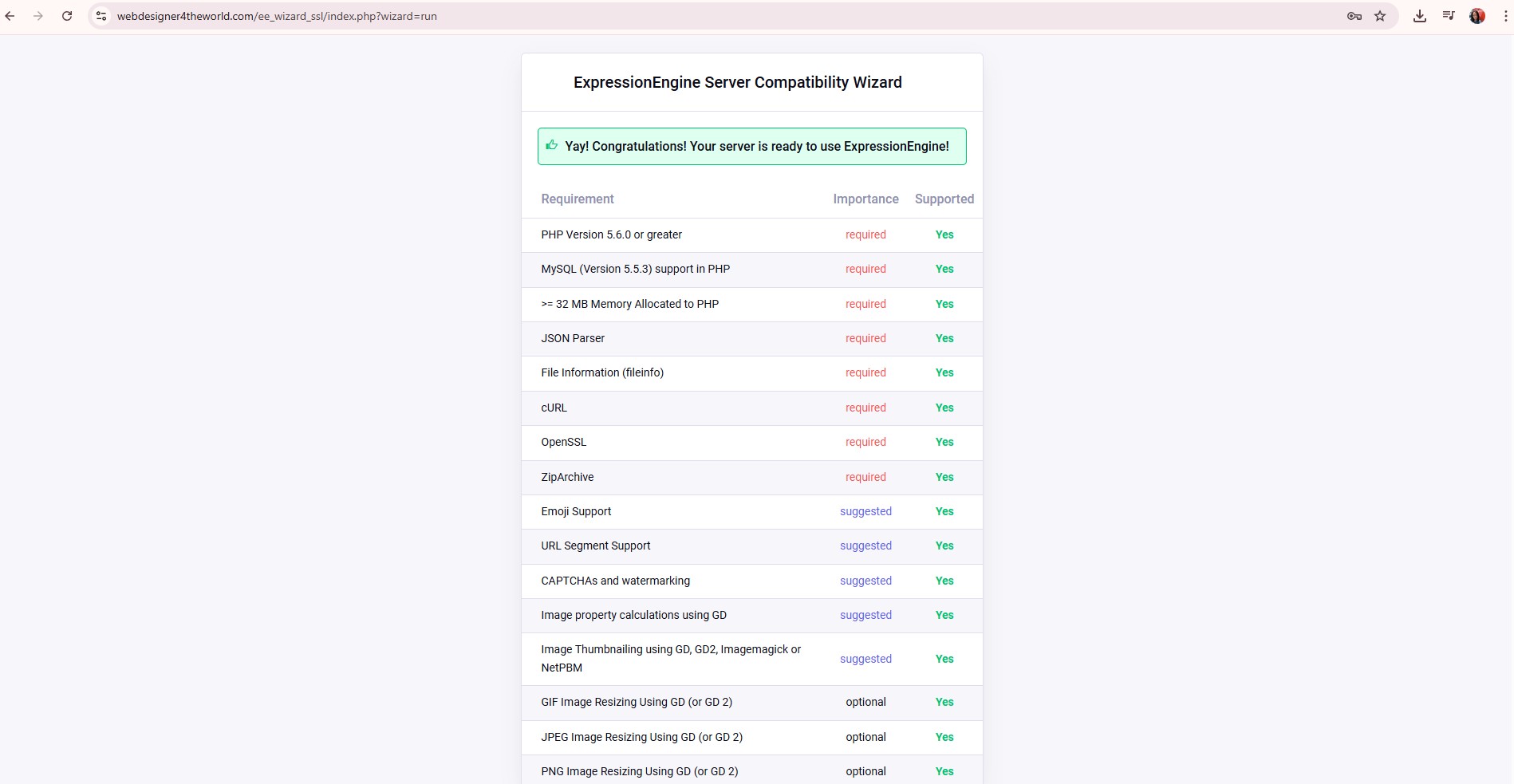Select PNG Image Resizing Using GD row
The width and height of the screenshot is (1514, 784).
752,770
